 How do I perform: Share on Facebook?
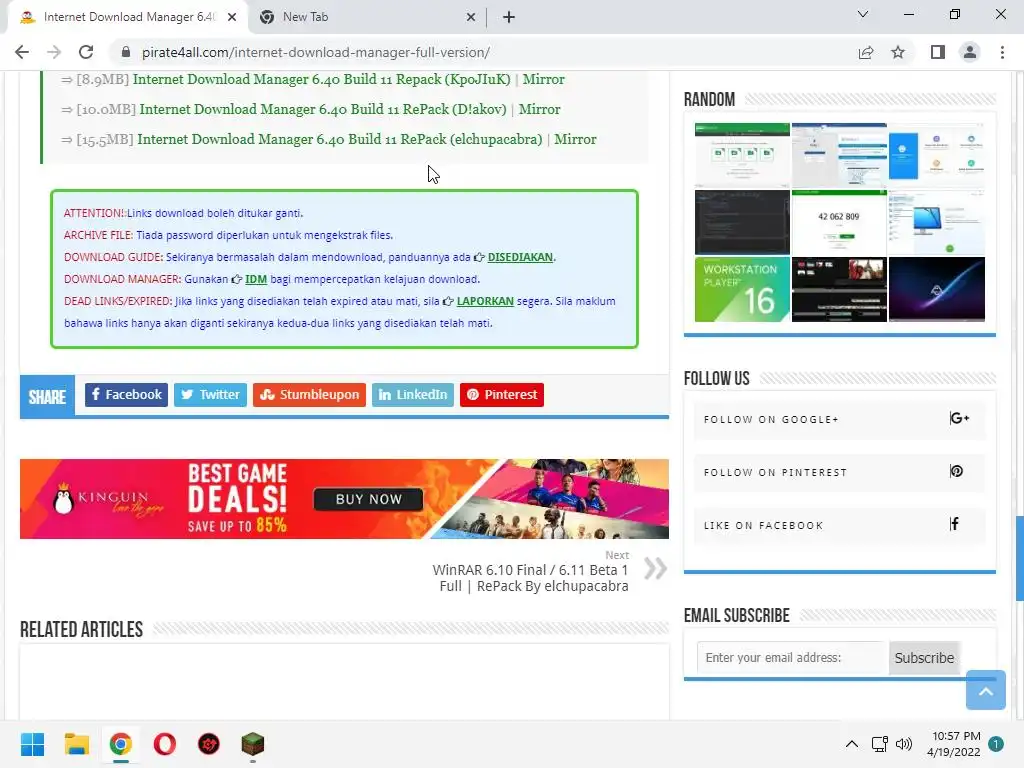click(126, 394)
